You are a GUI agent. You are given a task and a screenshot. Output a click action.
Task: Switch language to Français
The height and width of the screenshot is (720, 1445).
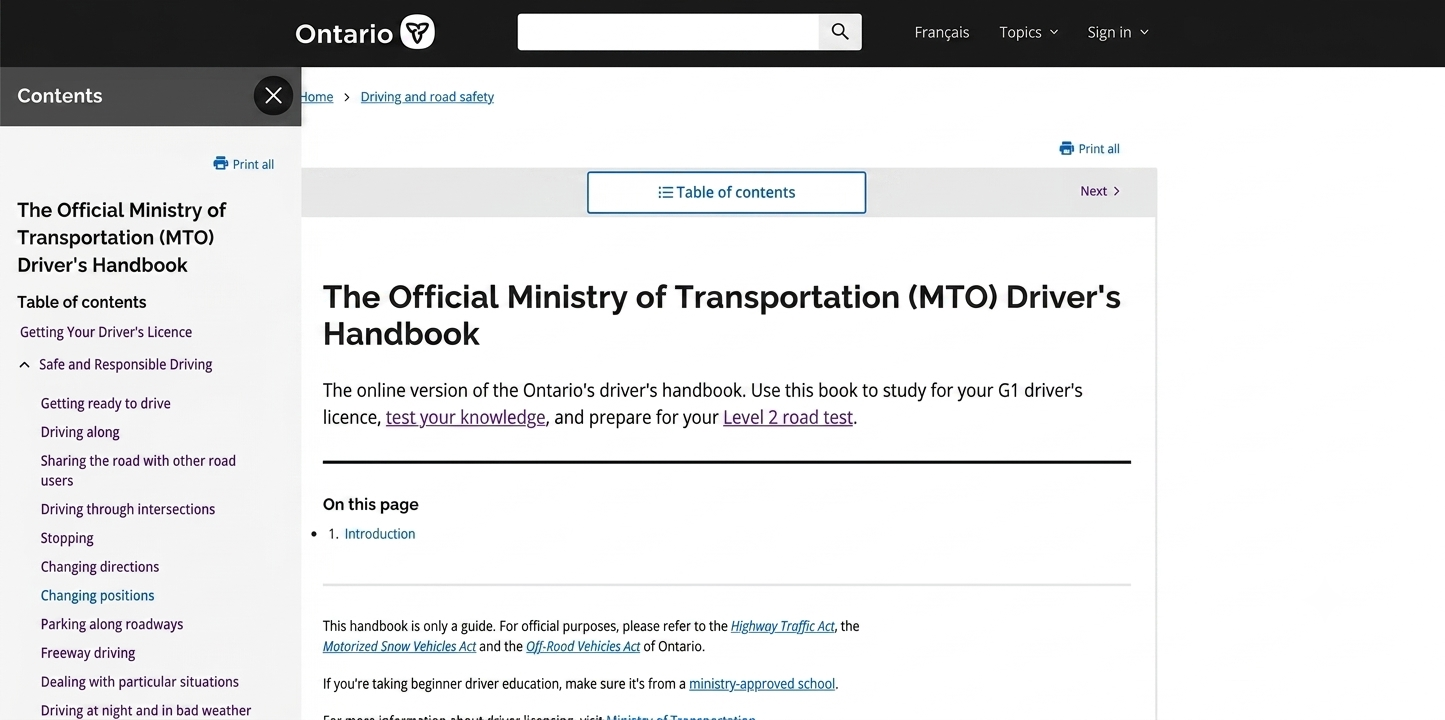941,32
